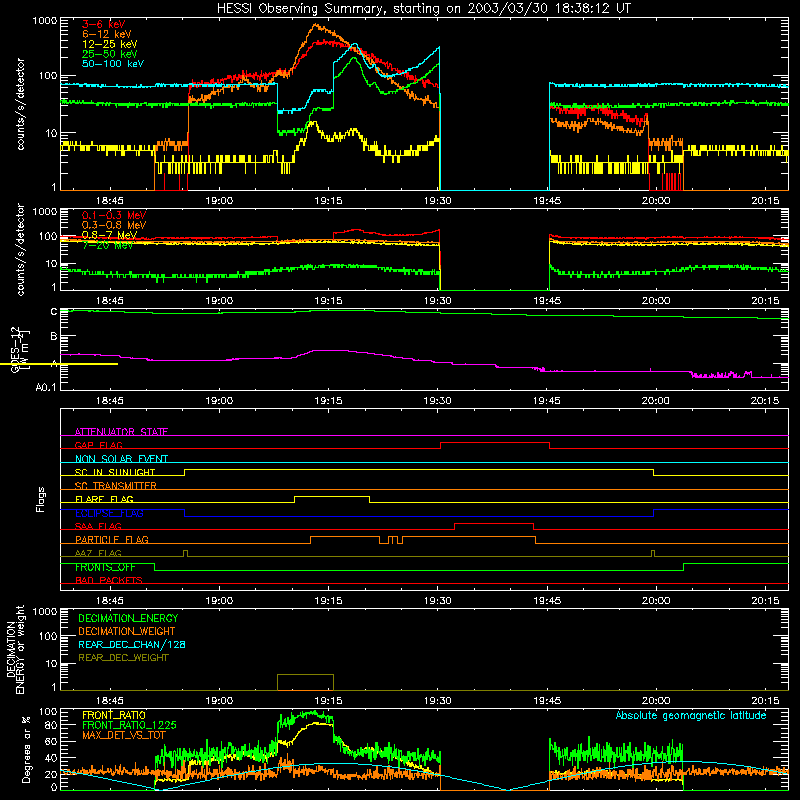Select the orange 6-12 keV legend label

106,34
